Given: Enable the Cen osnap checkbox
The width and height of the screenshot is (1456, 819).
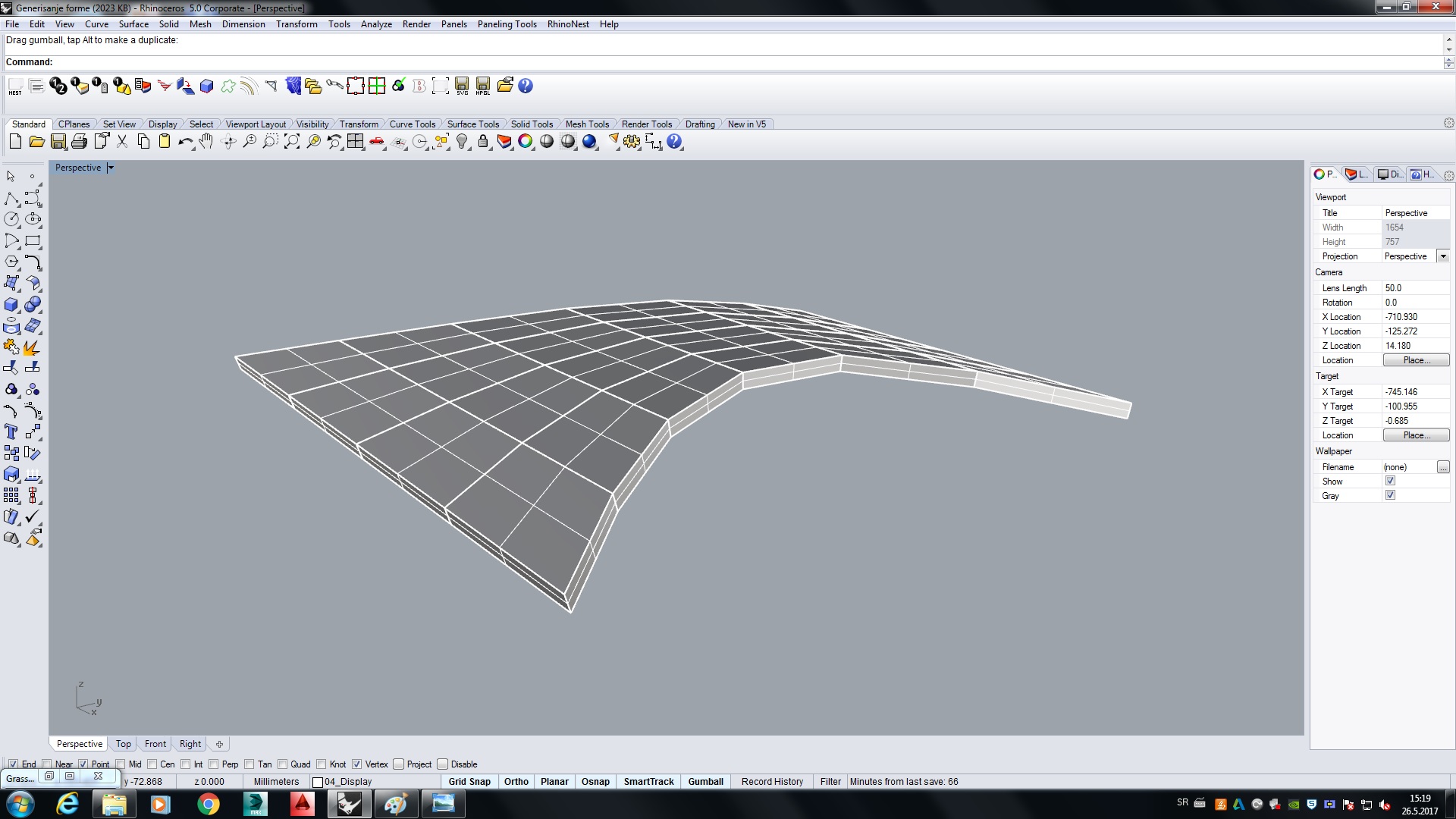Looking at the screenshot, I should tap(152, 764).
